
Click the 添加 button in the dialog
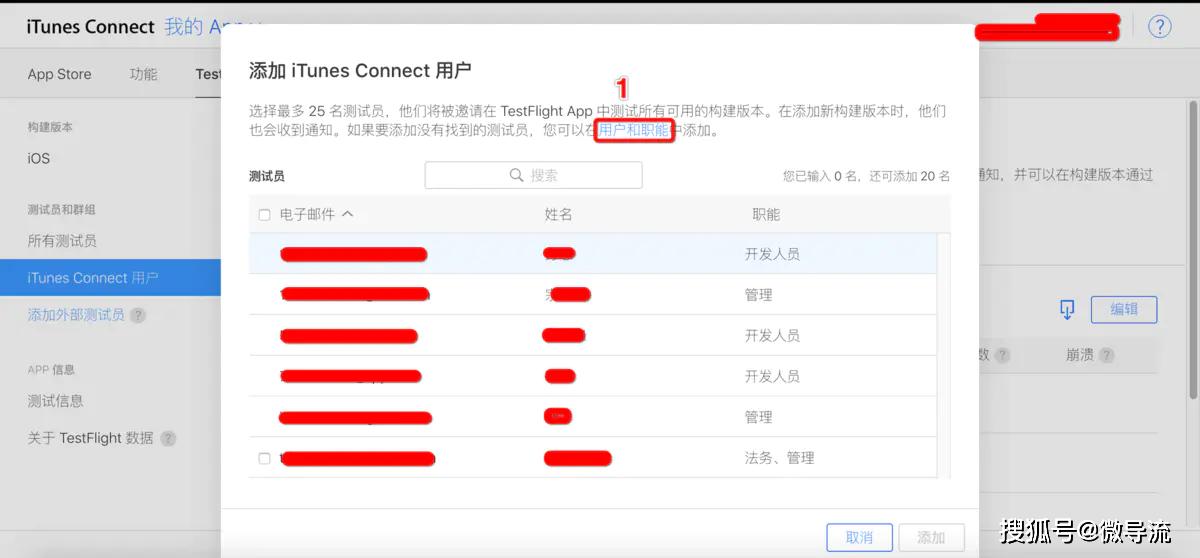click(931, 537)
